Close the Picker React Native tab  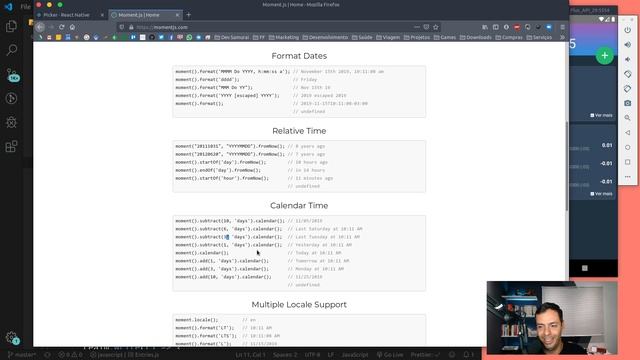click(102, 15)
